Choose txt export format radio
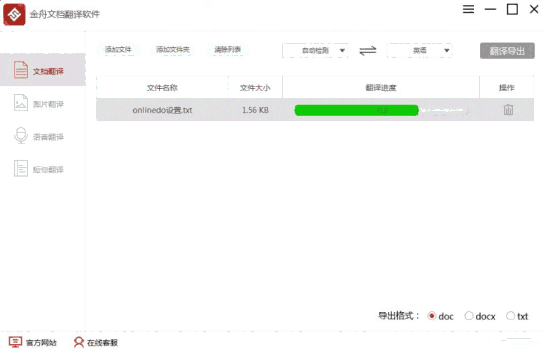 (x=510, y=316)
